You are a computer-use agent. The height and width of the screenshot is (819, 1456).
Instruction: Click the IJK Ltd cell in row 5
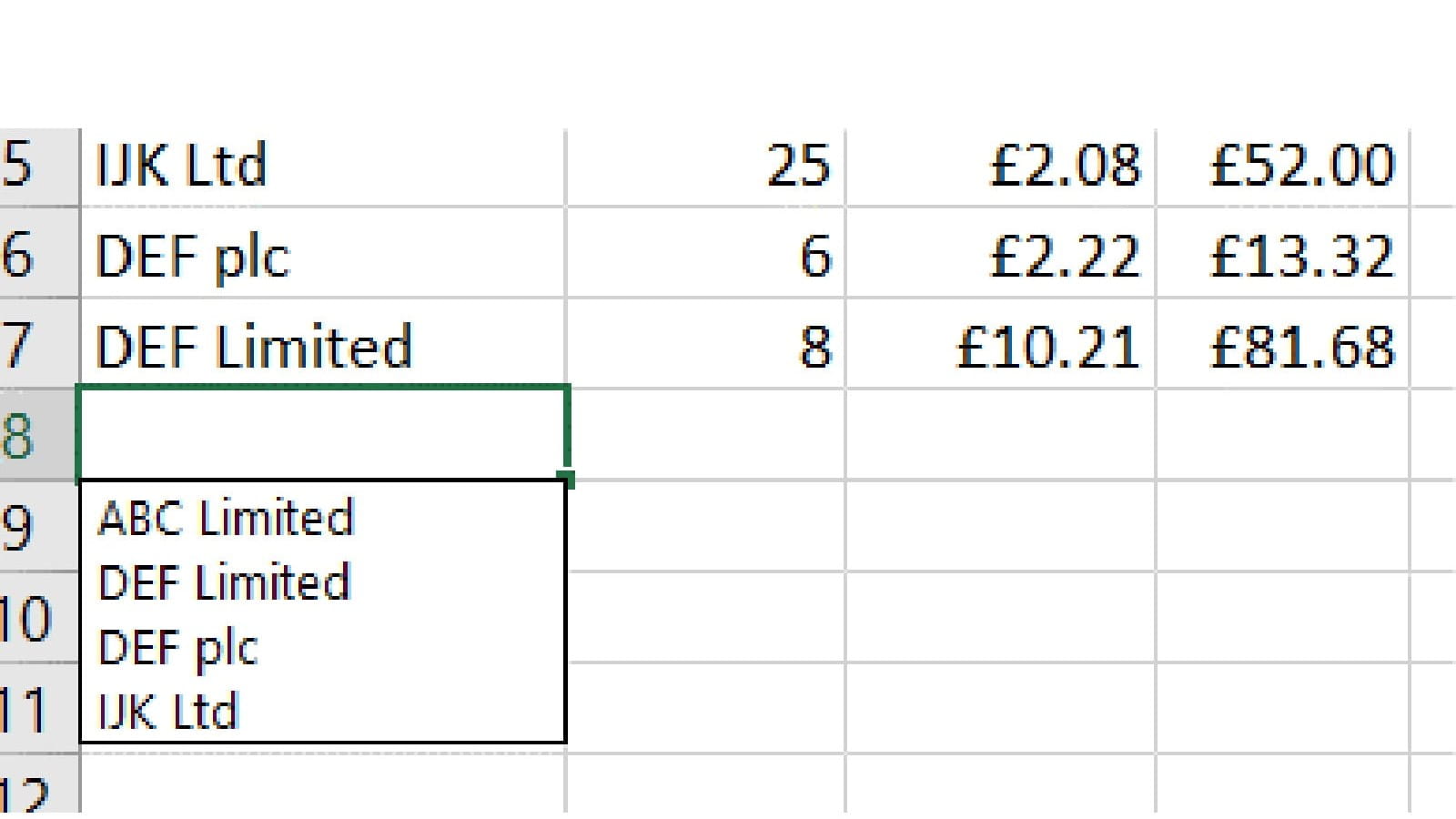click(x=323, y=167)
